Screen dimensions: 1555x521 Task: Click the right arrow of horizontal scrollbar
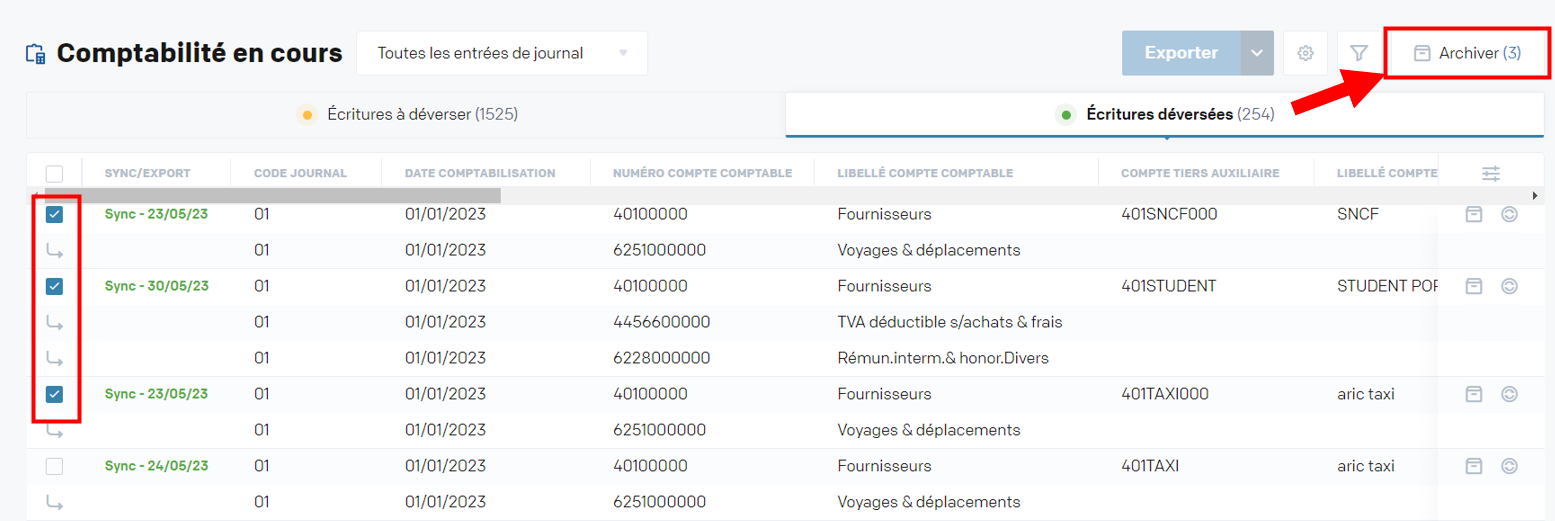pyautogui.click(x=1535, y=195)
